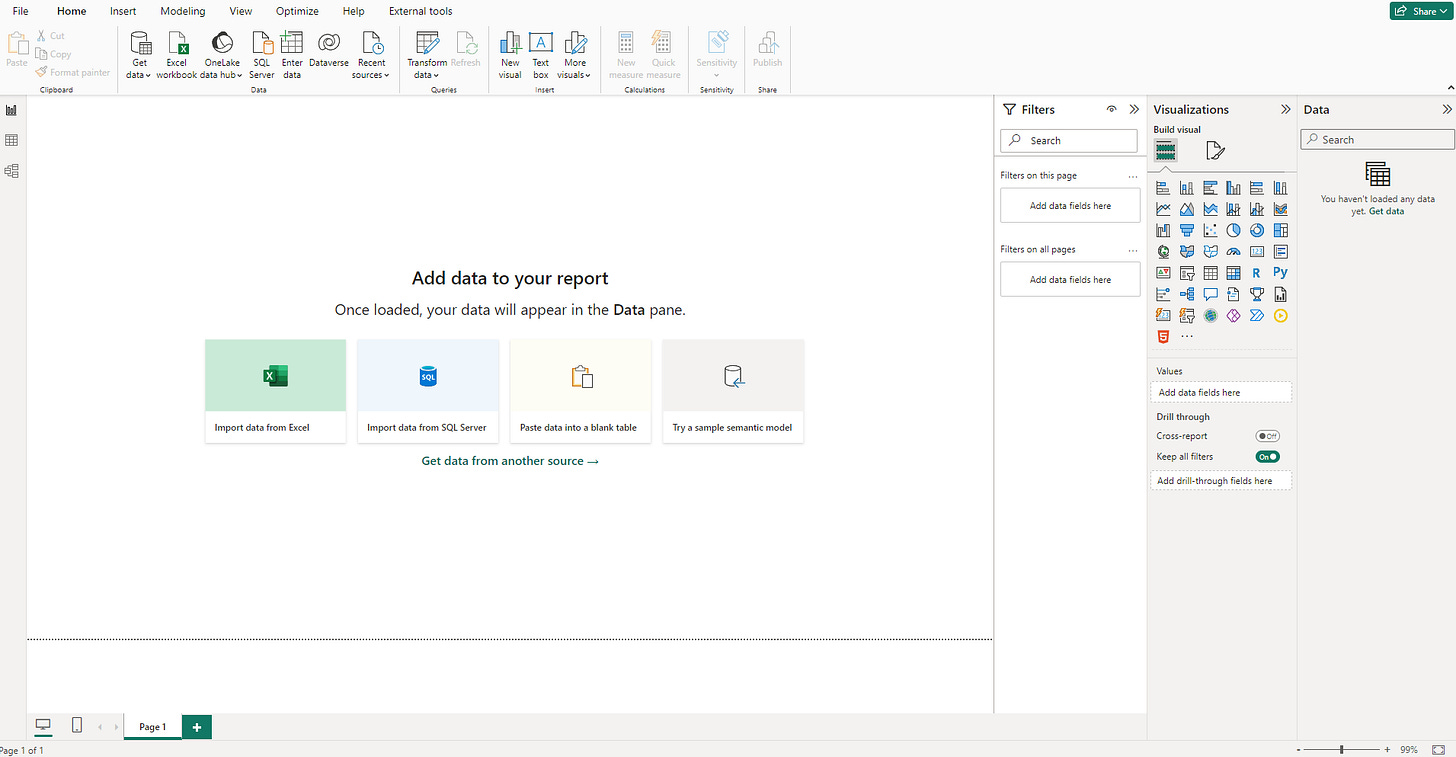Switch to Table view in left sidebar
Screen dimensions: 1456x757
[x=11, y=140]
